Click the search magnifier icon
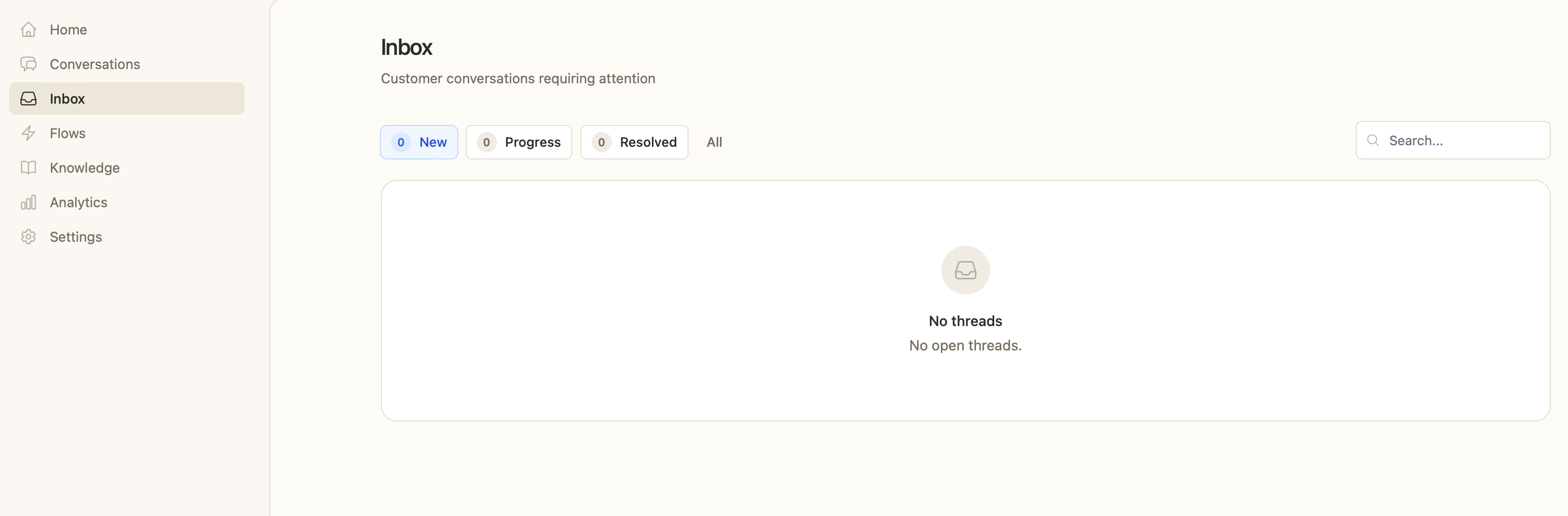Screen dimensions: 1568x516 coord(1373,141)
